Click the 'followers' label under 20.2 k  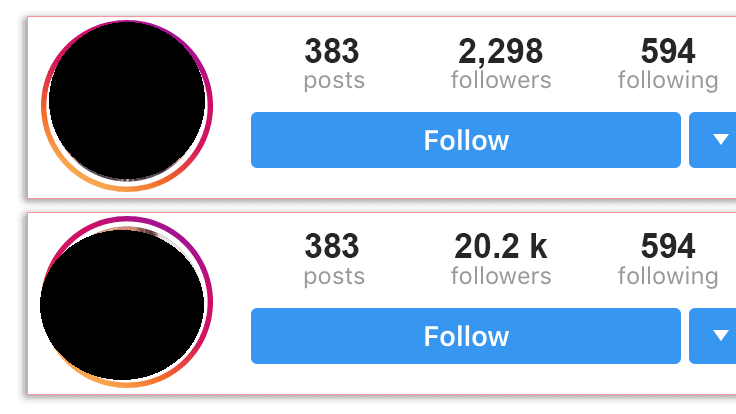point(501,276)
